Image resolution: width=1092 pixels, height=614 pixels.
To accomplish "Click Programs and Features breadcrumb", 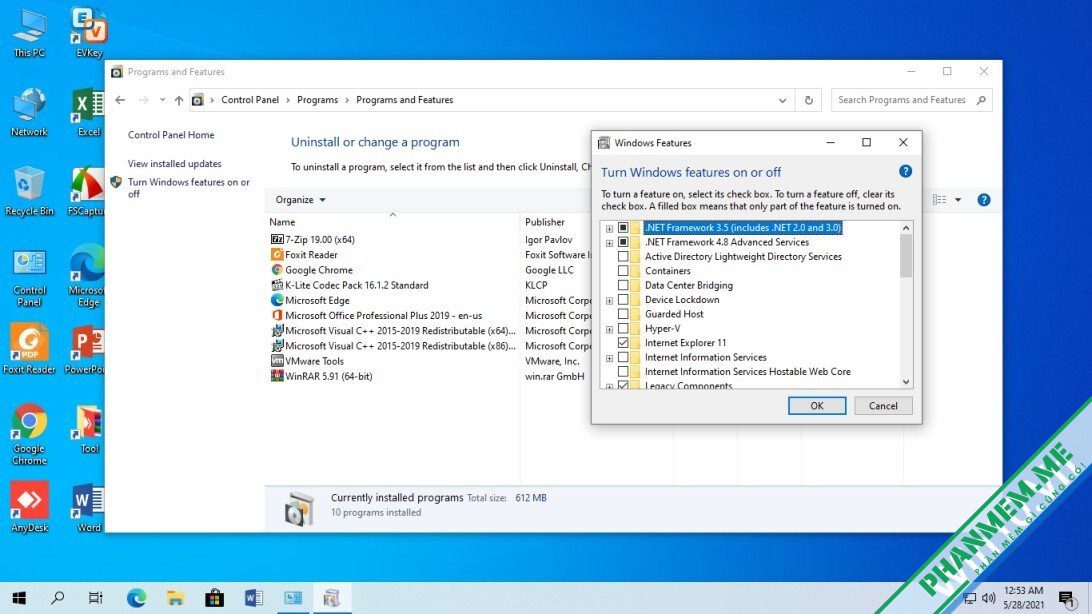I will pyautogui.click(x=405, y=100).
